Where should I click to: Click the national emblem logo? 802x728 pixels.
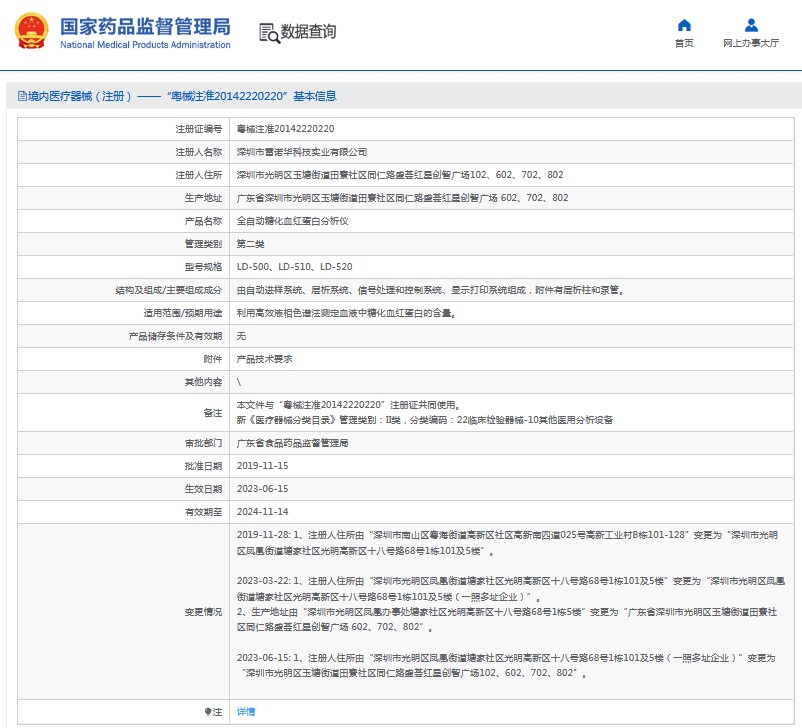tap(32, 31)
